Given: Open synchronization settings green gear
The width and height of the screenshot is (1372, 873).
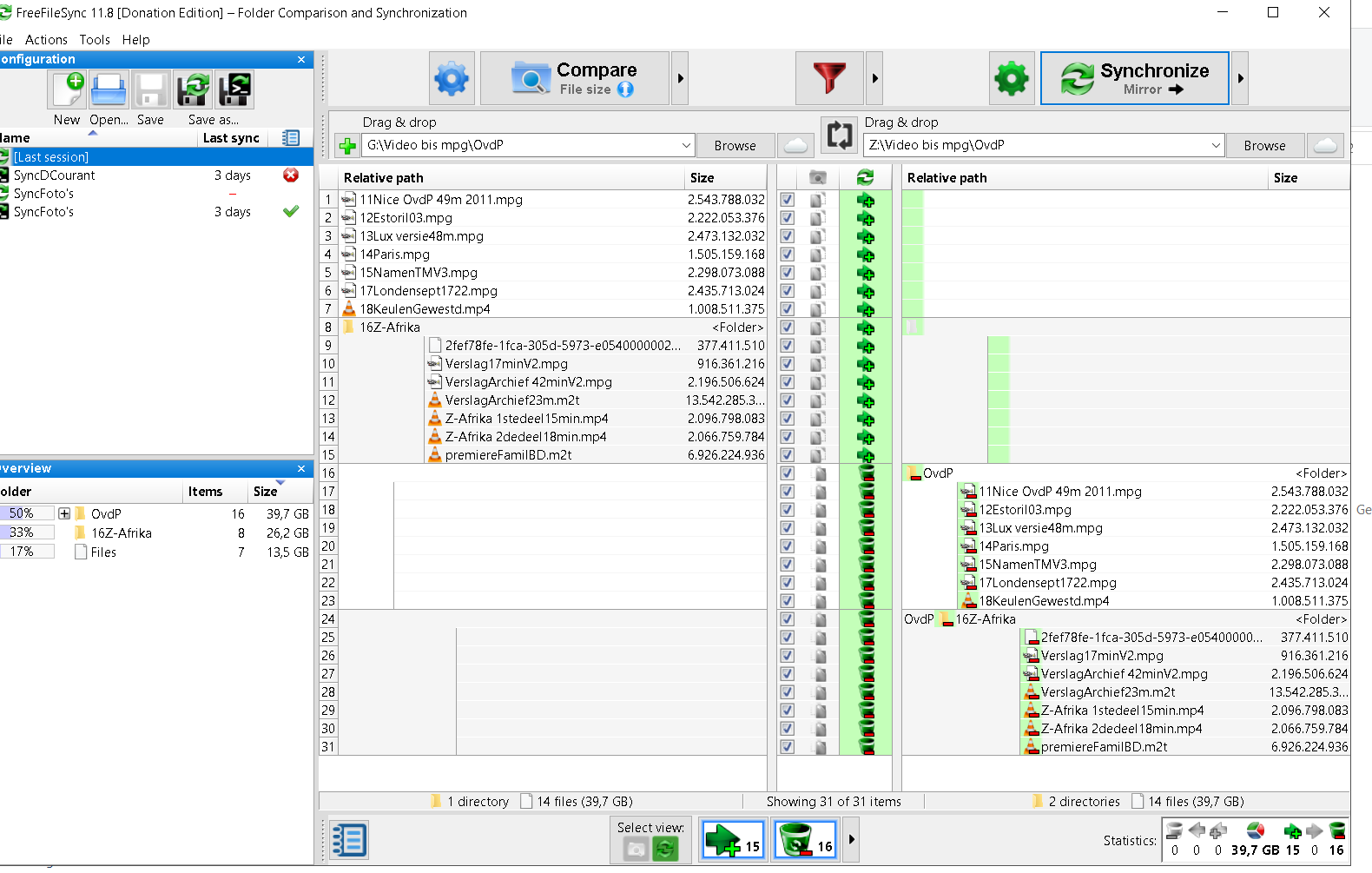Looking at the screenshot, I should (1012, 78).
